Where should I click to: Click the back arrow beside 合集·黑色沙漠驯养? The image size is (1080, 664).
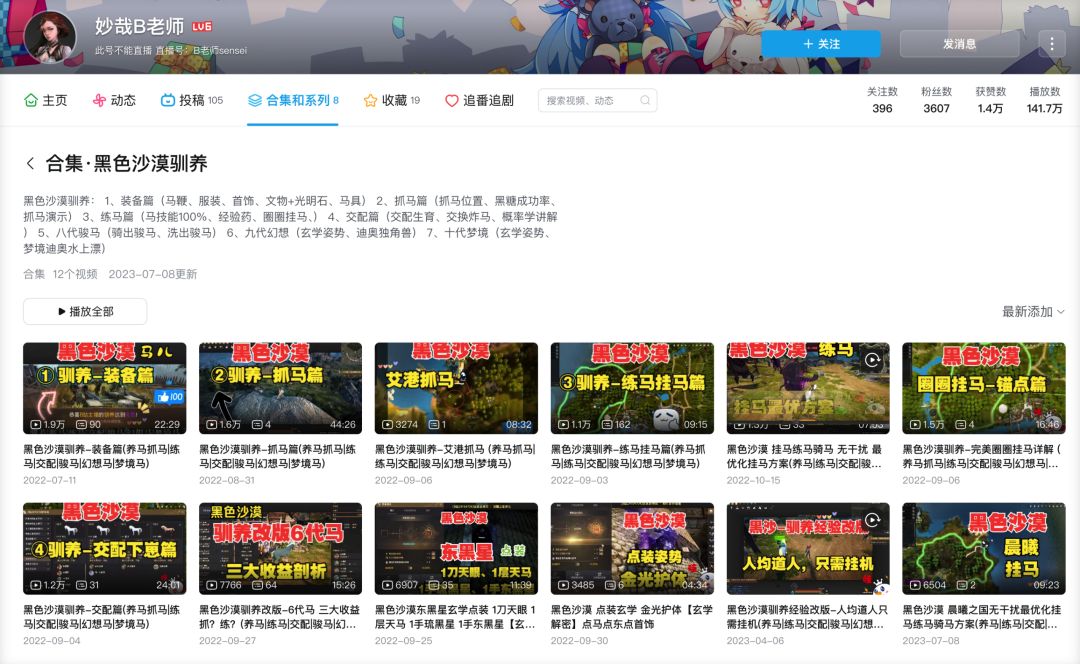30,163
